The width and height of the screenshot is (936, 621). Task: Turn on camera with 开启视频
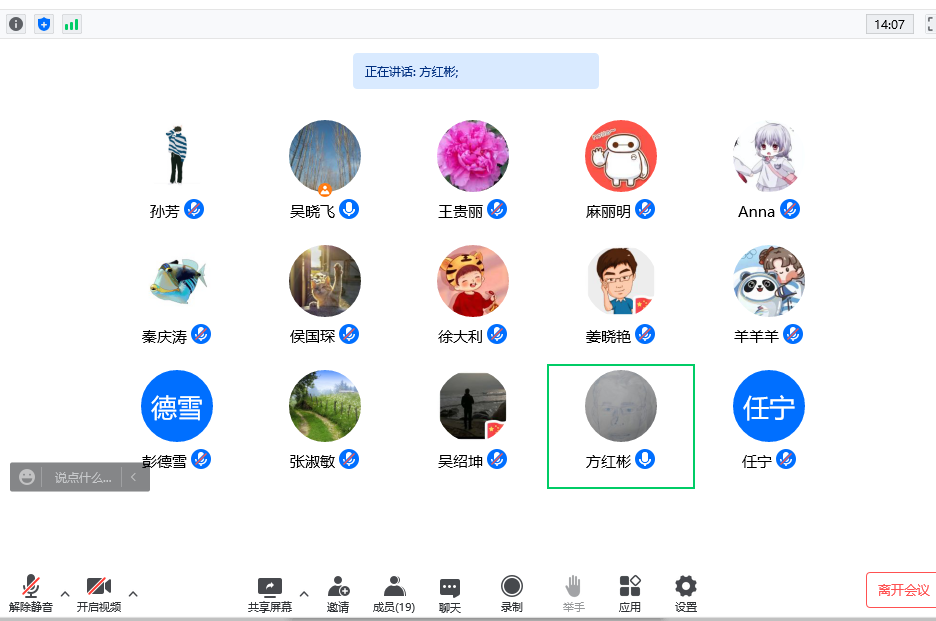click(x=99, y=594)
